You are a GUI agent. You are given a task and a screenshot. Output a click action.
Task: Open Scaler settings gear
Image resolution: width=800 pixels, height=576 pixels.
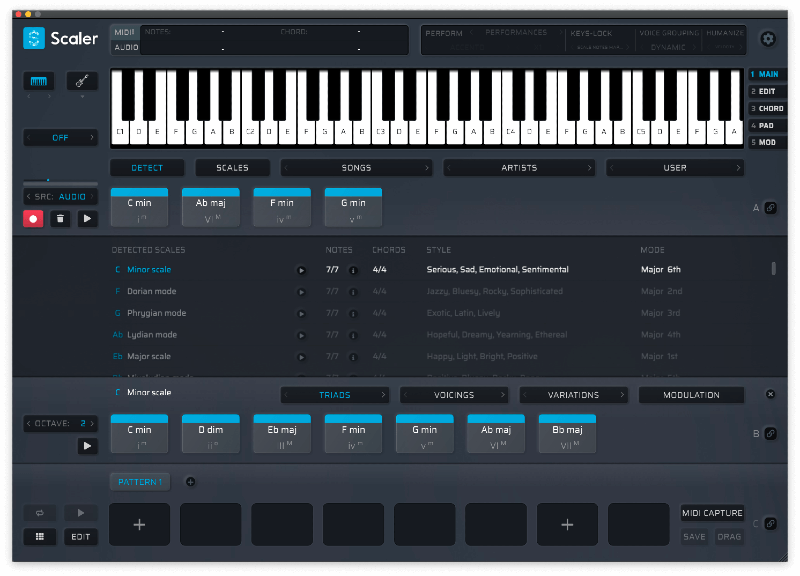[768, 39]
